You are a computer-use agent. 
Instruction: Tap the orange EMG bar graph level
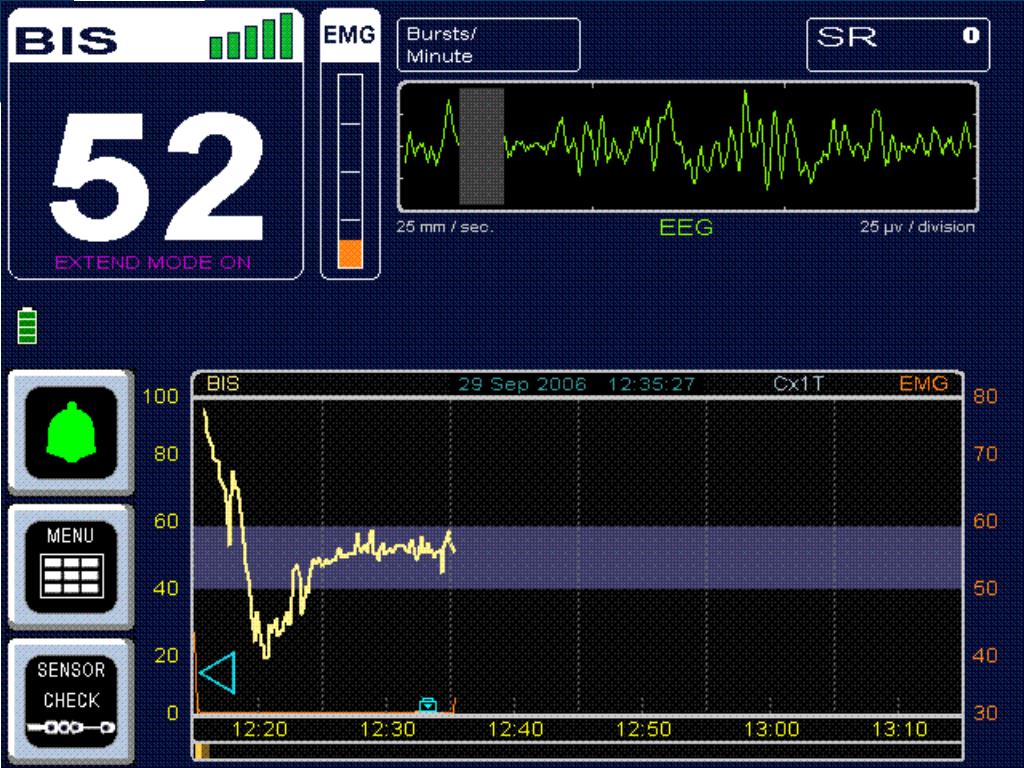pos(349,253)
